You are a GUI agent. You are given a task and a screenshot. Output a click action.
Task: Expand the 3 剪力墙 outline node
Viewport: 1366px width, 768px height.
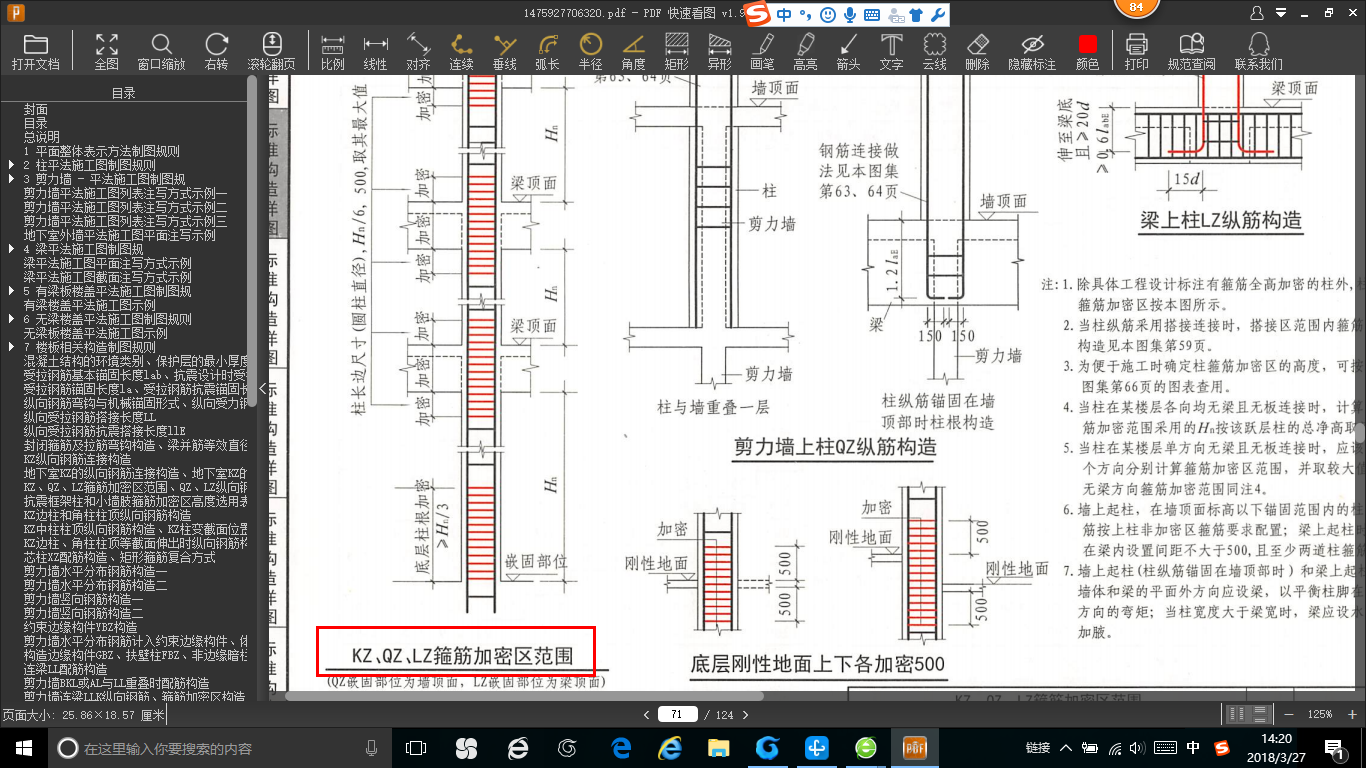[x=11, y=179]
